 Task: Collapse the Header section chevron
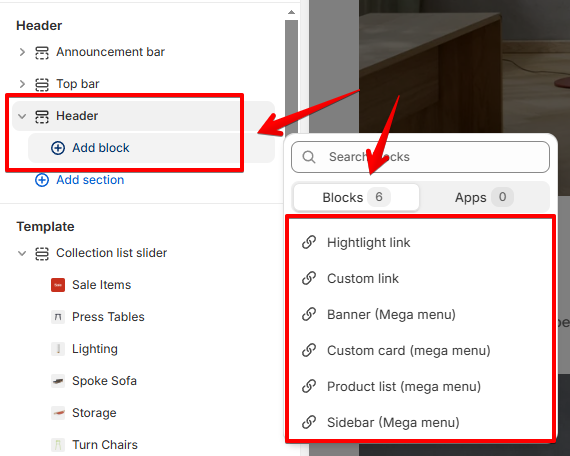[x=22, y=116]
